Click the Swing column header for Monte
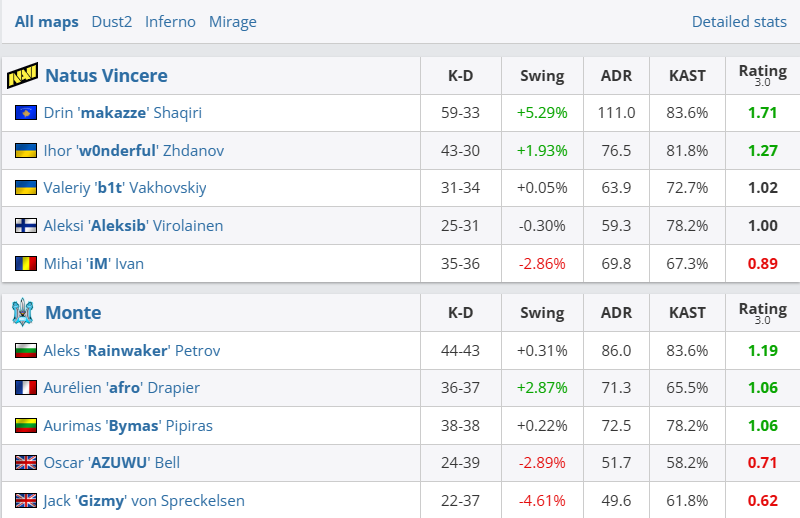Screen dimensions: 800x518 click(x=542, y=313)
